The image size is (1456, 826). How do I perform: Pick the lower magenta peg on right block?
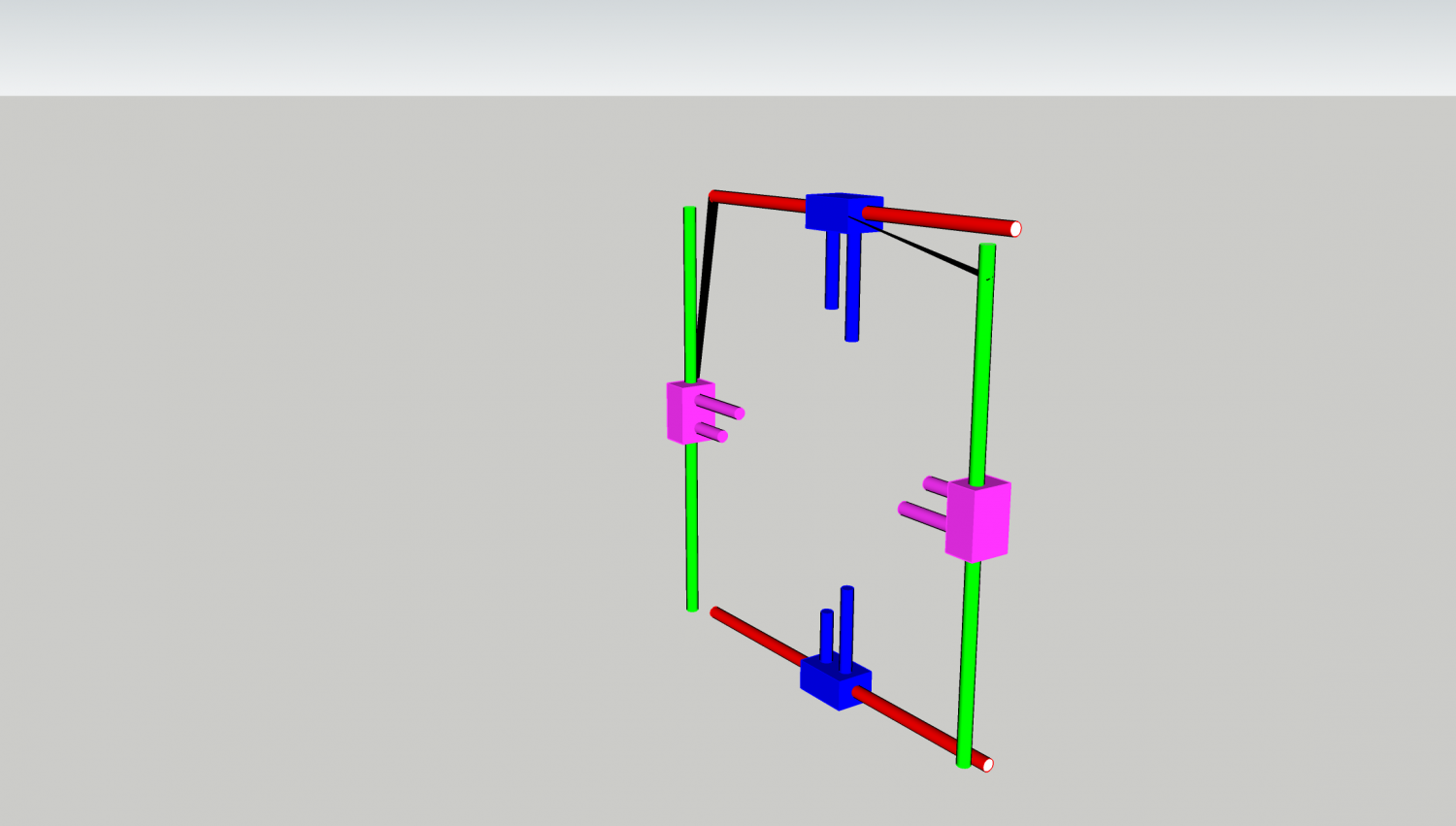click(x=922, y=514)
